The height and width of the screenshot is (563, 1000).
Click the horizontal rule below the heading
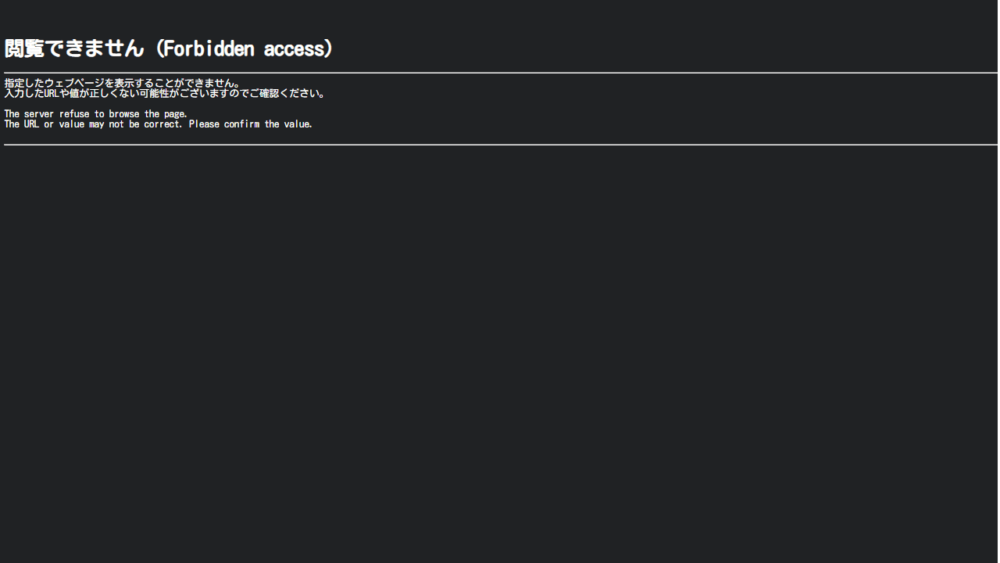pyautogui.click(x=500, y=73)
